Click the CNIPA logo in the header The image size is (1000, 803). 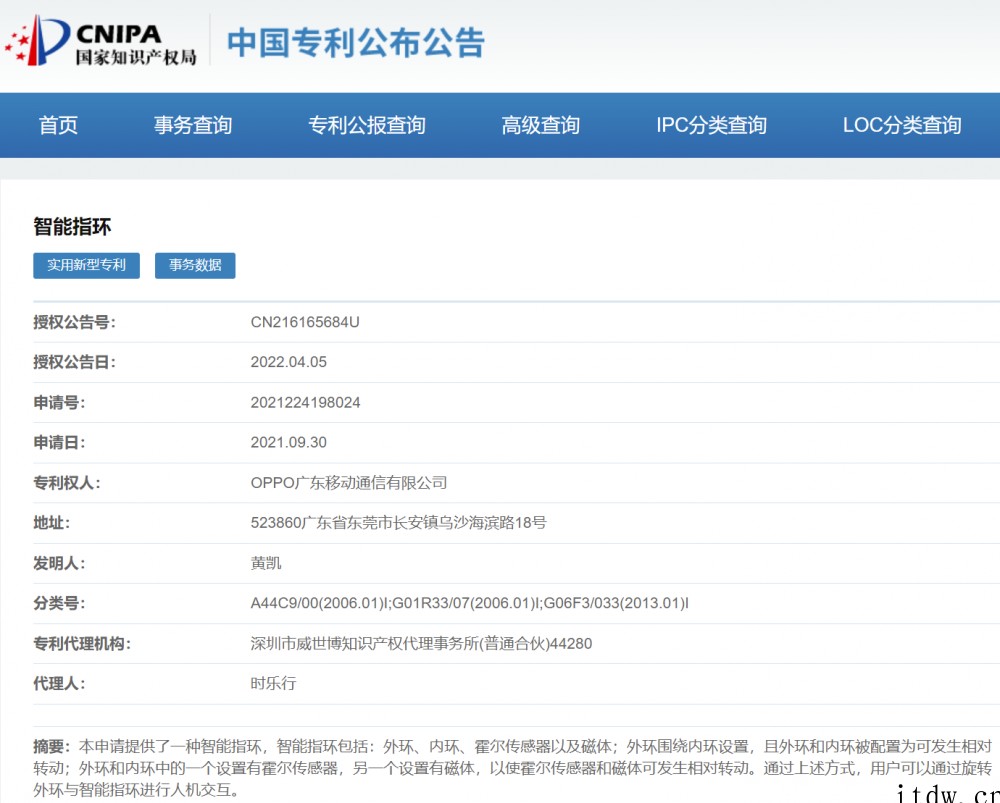(100, 42)
